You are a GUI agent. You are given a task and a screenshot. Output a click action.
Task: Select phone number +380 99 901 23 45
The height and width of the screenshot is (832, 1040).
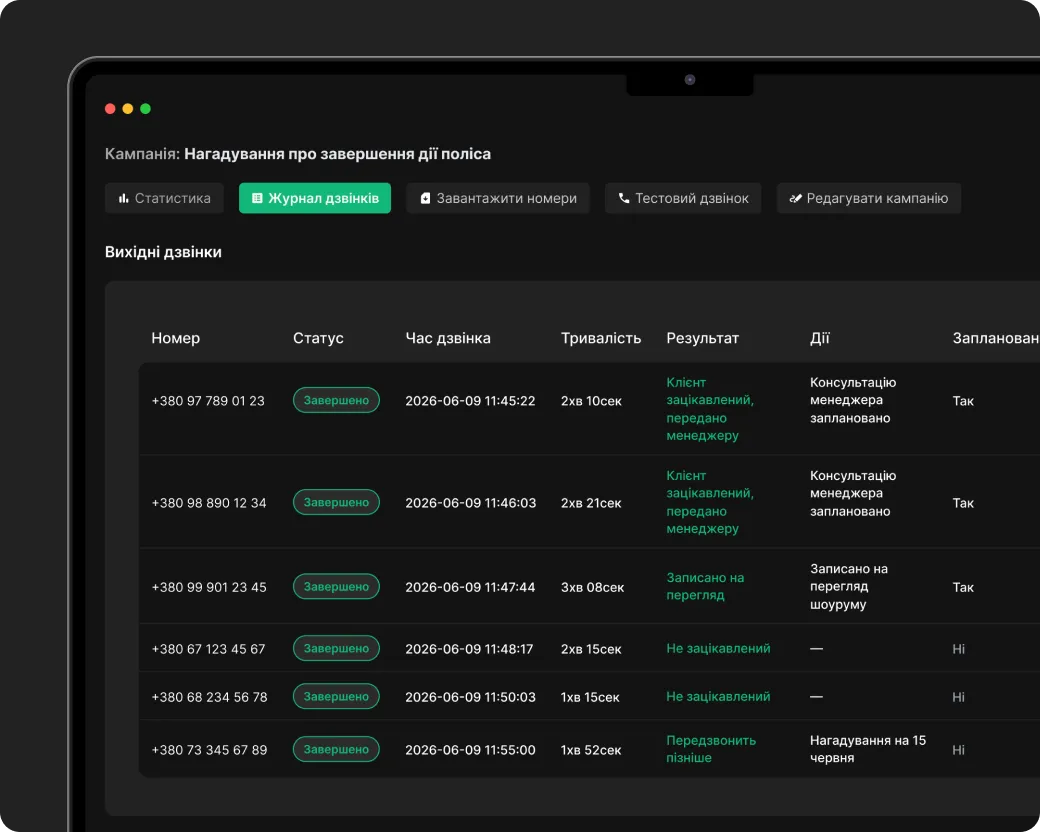[x=209, y=587]
